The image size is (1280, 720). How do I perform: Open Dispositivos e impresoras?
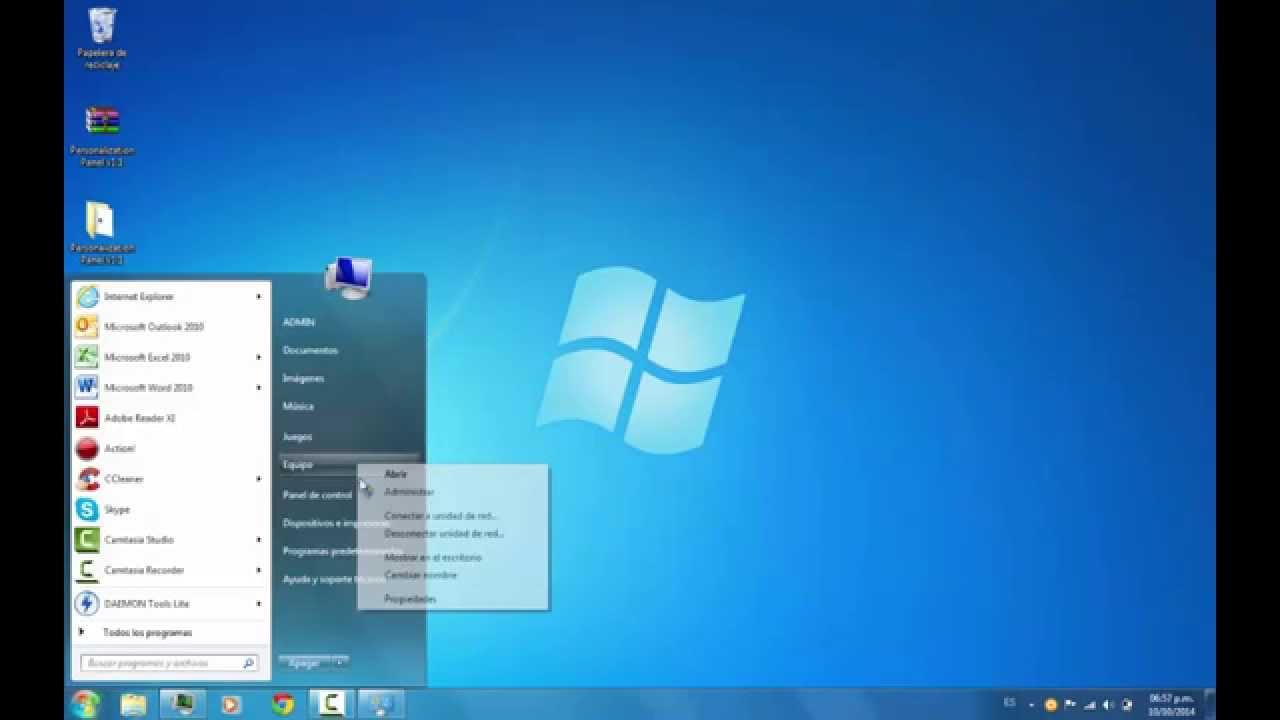pos(336,523)
